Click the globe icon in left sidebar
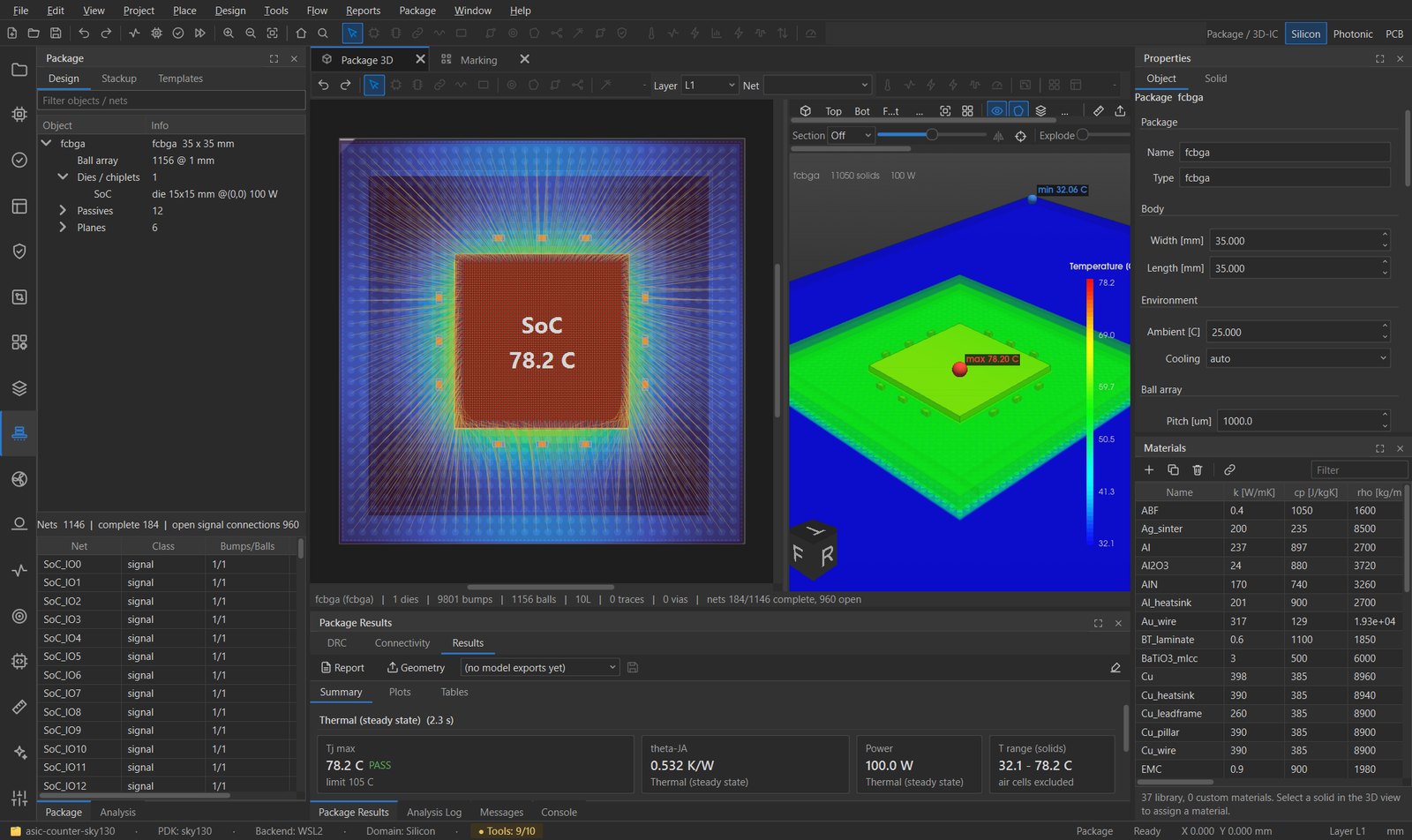The height and width of the screenshot is (840, 1412). point(19,479)
